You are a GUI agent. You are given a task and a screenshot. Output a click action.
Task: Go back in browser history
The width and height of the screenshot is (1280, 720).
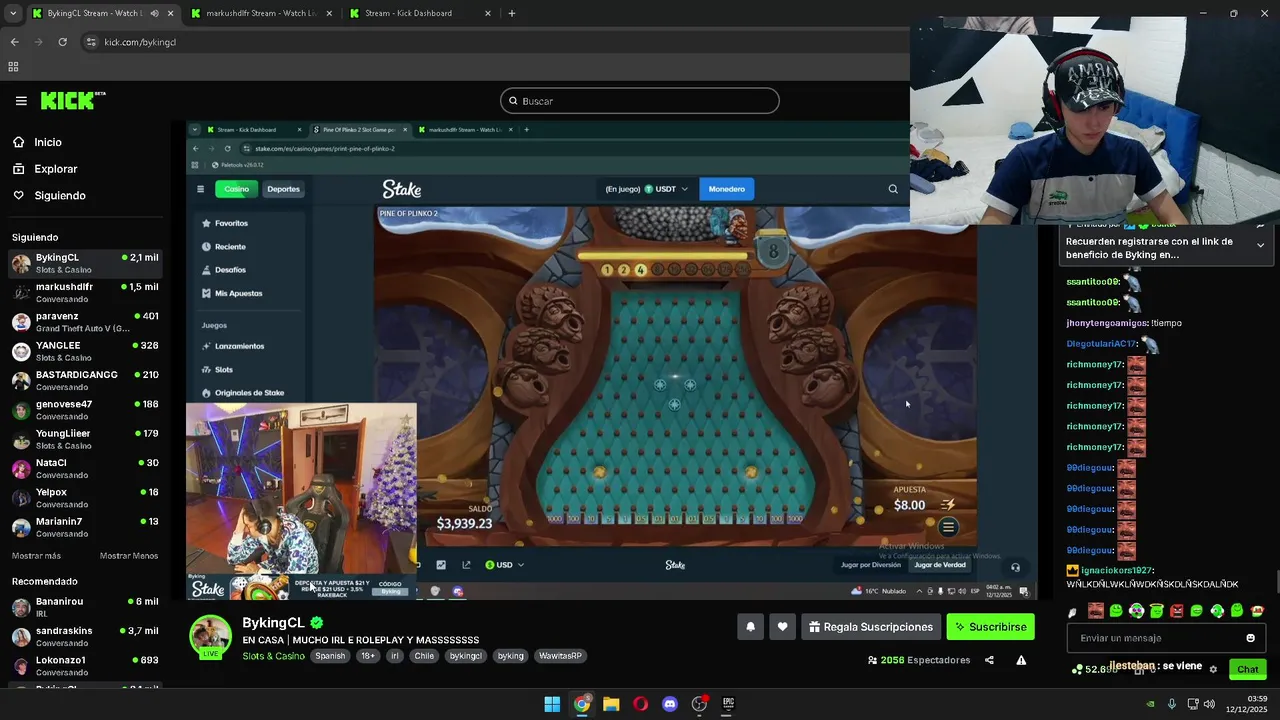pyautogui.click(x=14, y=42)
